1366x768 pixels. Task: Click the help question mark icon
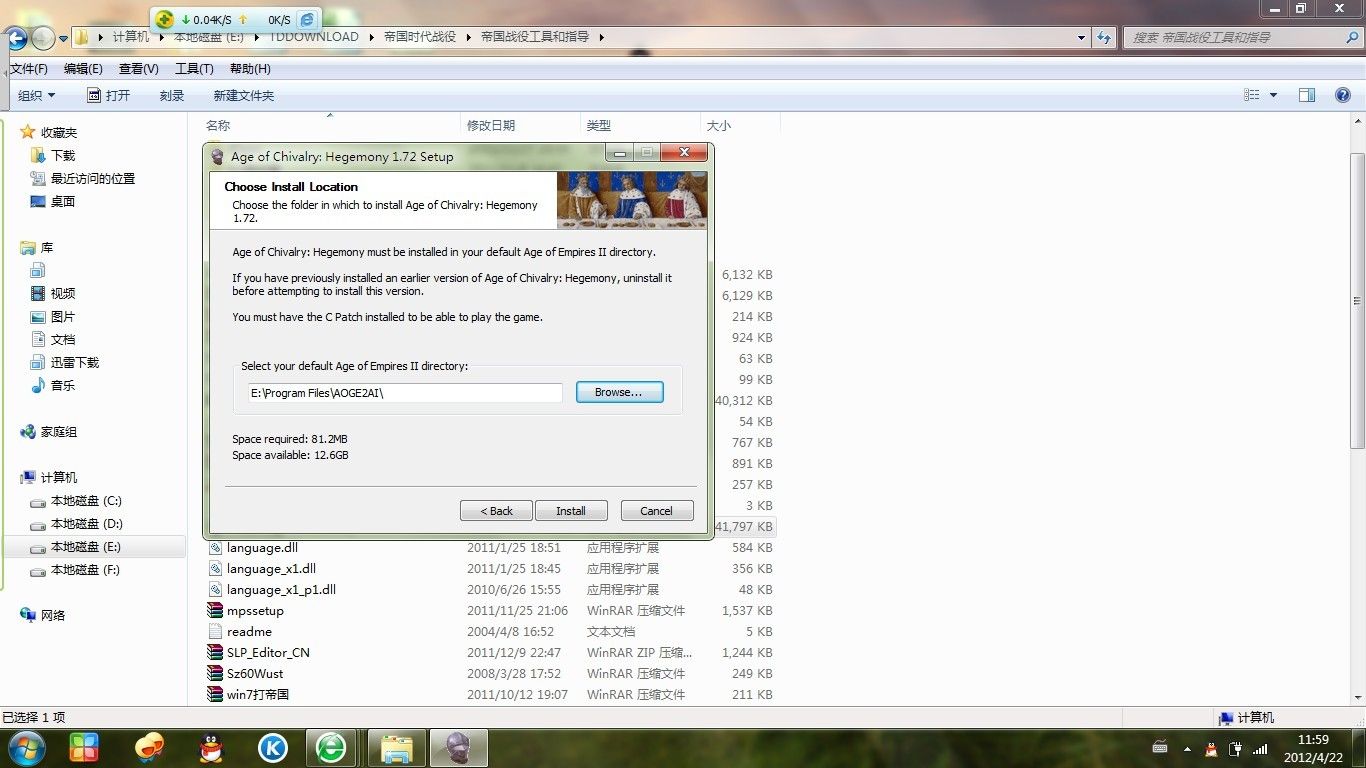(x=1343, y=96)
